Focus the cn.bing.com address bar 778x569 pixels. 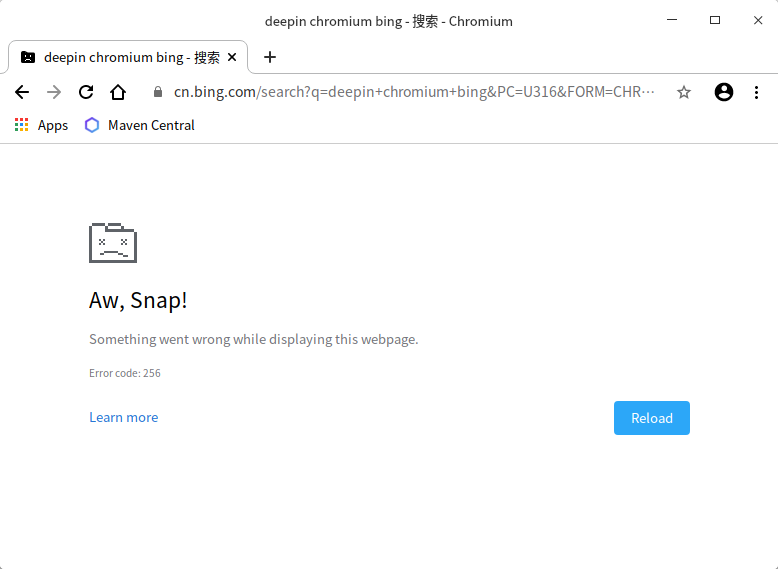[414, 92]
